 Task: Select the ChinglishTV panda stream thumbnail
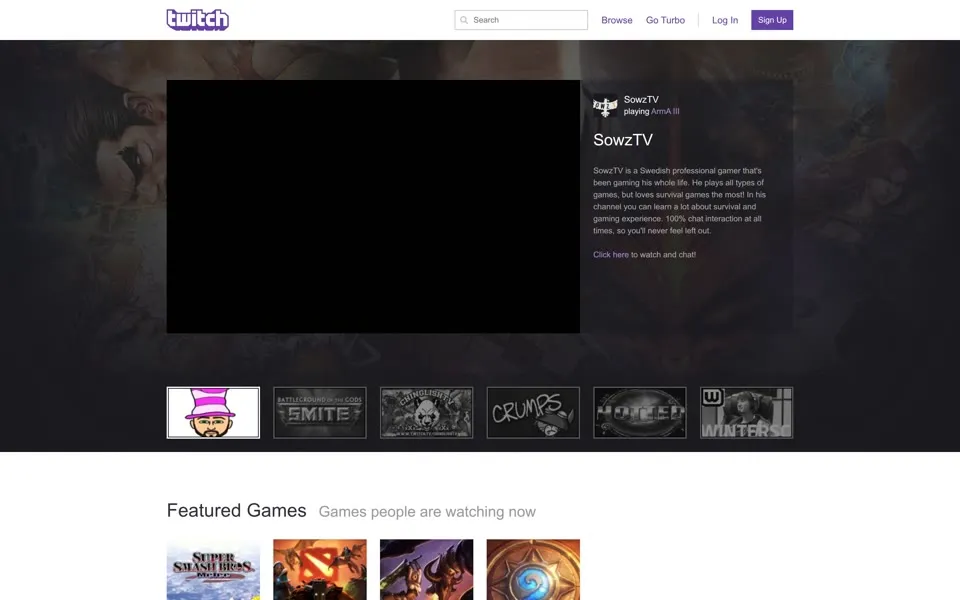coord(426,413)
